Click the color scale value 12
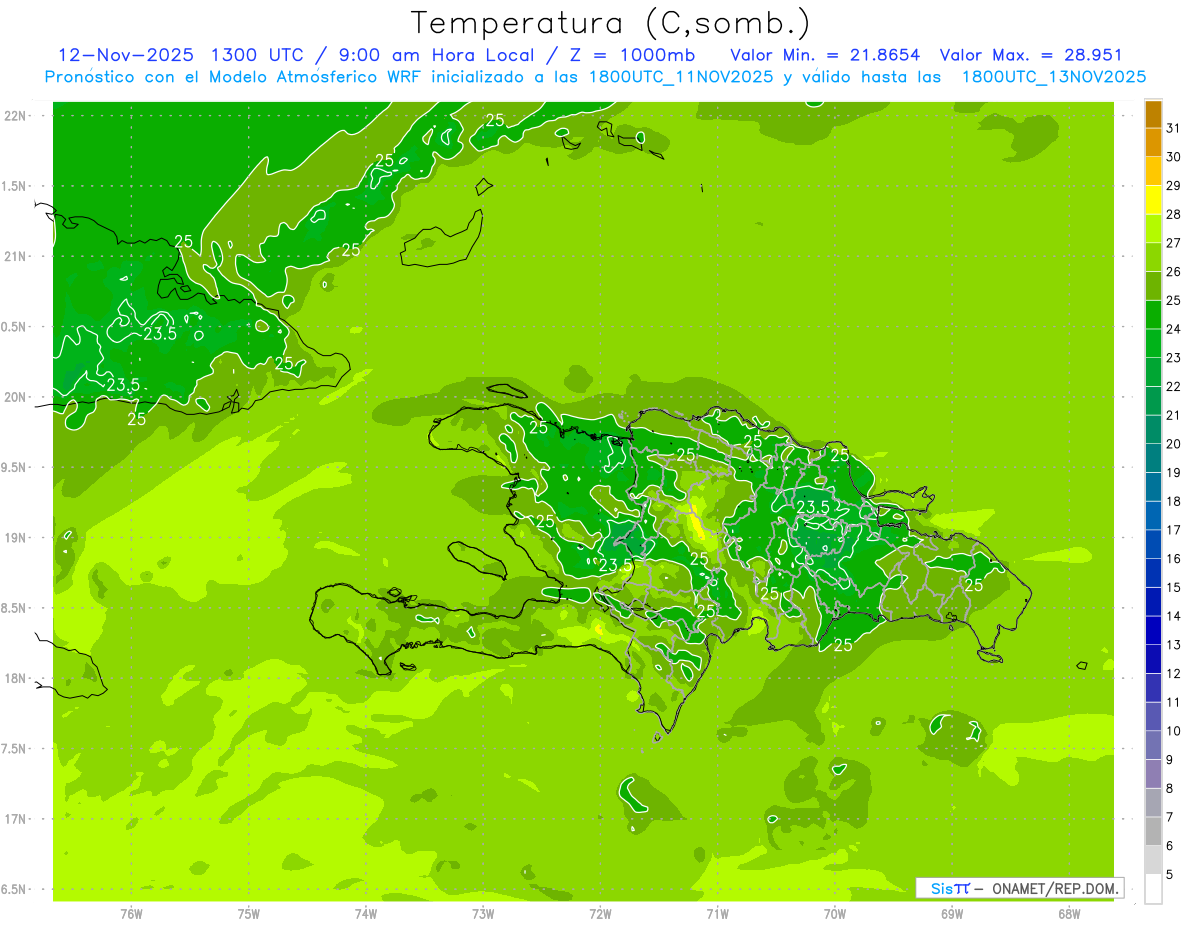 [1174, 673]
